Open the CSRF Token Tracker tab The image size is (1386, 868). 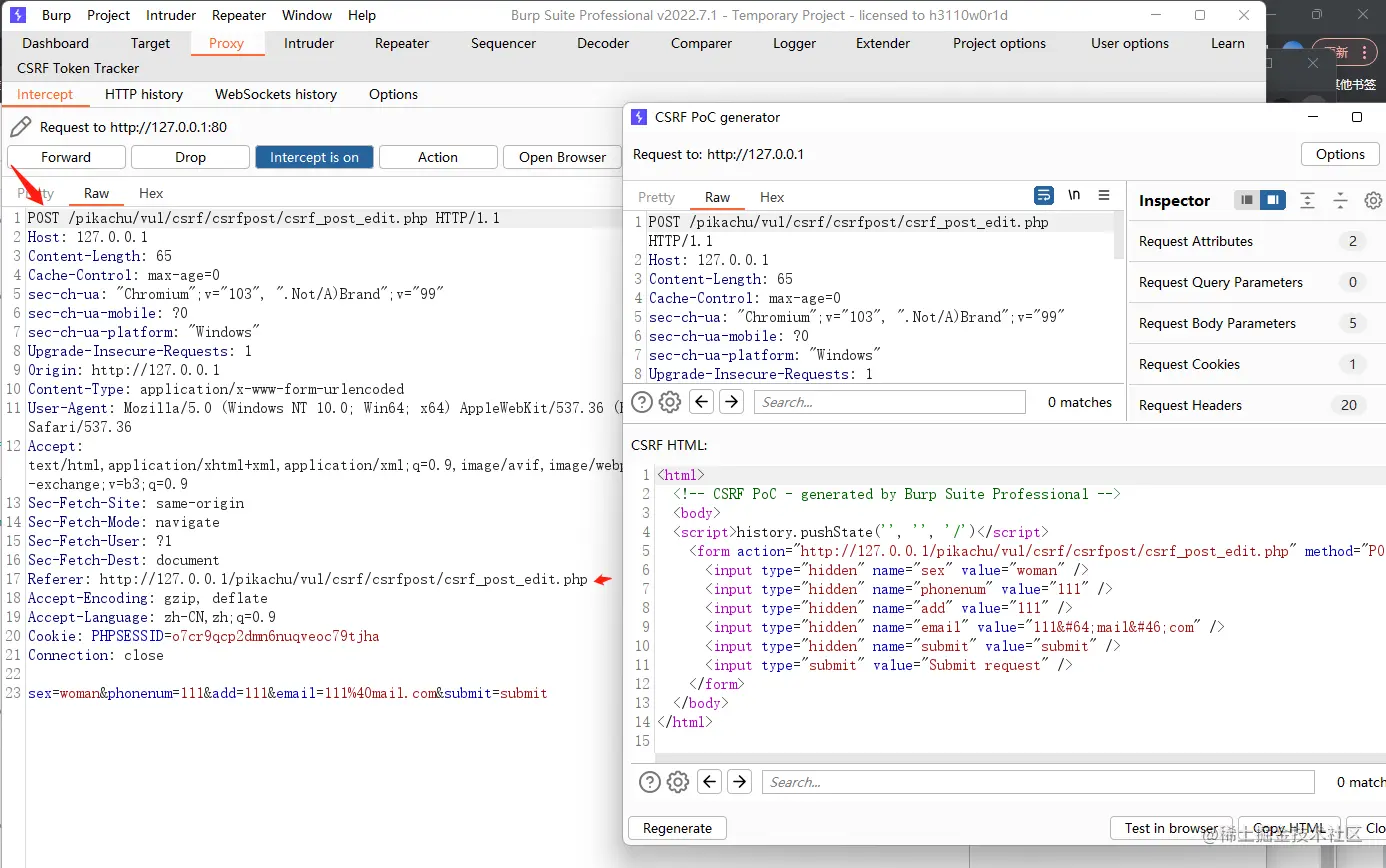[x=78, y=68]
